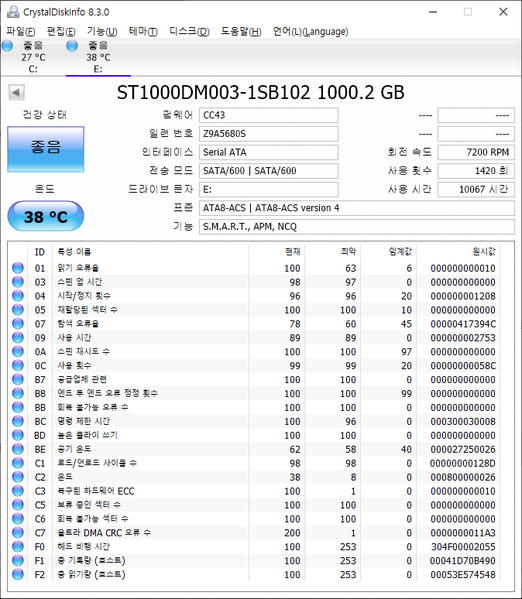This screenshot has width=522, height=599.
Task: Click the status orb for ID F1
Action: (x=18, y=560)
